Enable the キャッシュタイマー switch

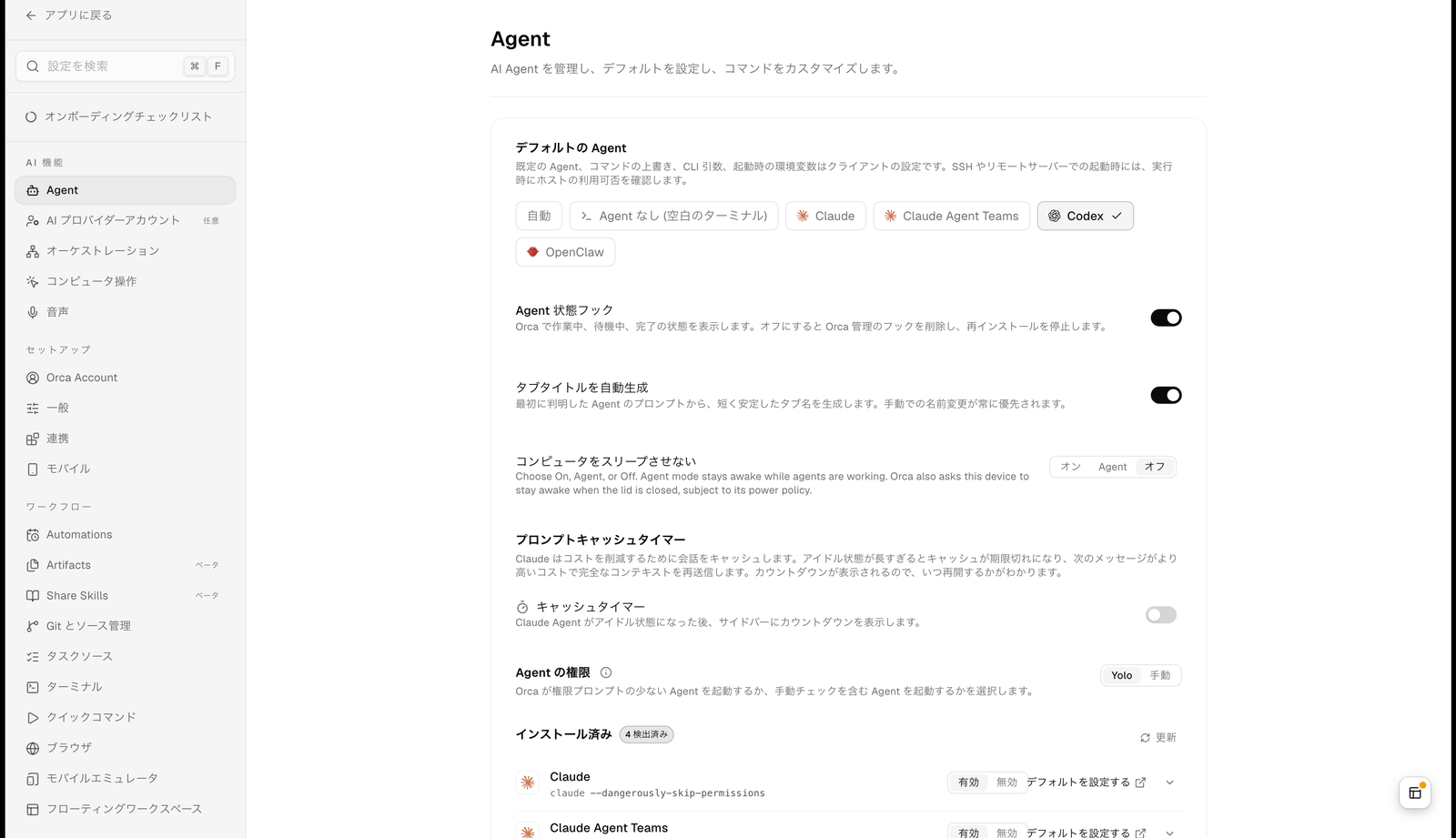click(1161, 615)
